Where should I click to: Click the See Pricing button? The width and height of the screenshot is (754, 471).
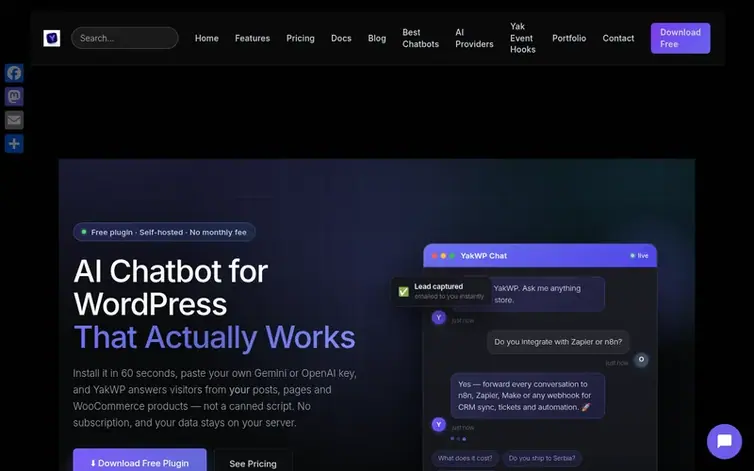point(253,461)
